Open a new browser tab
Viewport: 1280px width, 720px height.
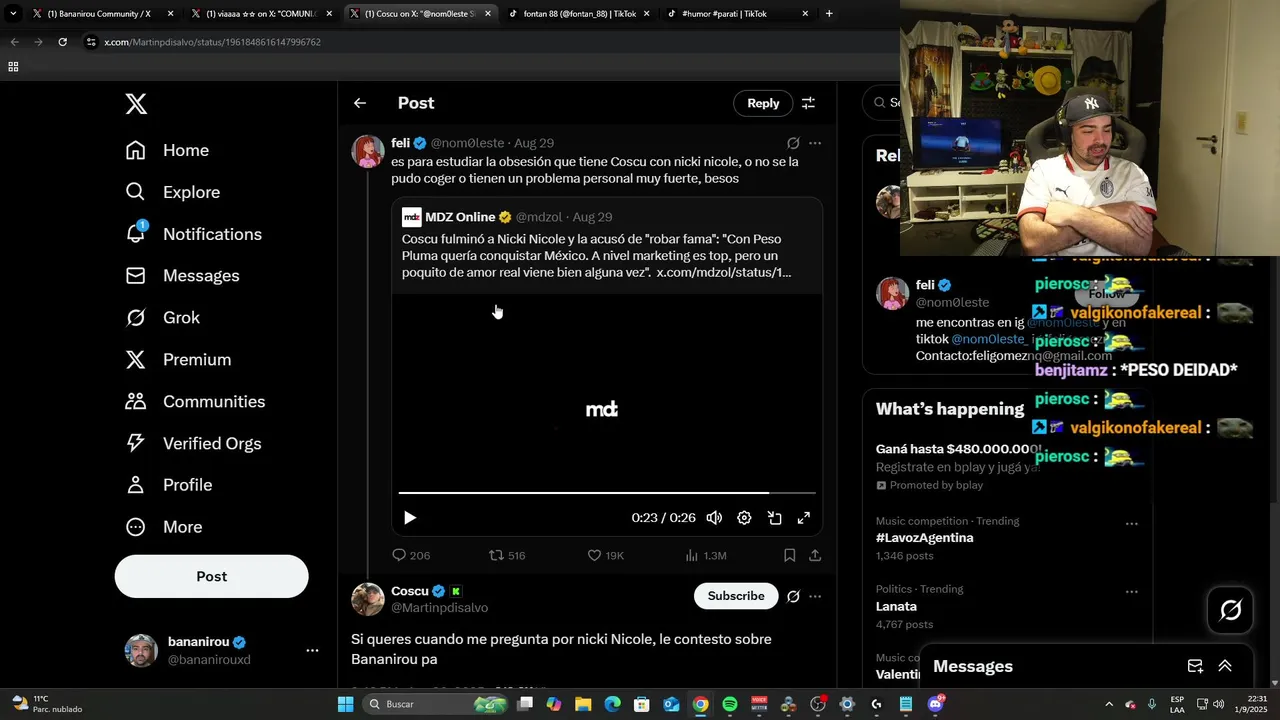point(829,14)
